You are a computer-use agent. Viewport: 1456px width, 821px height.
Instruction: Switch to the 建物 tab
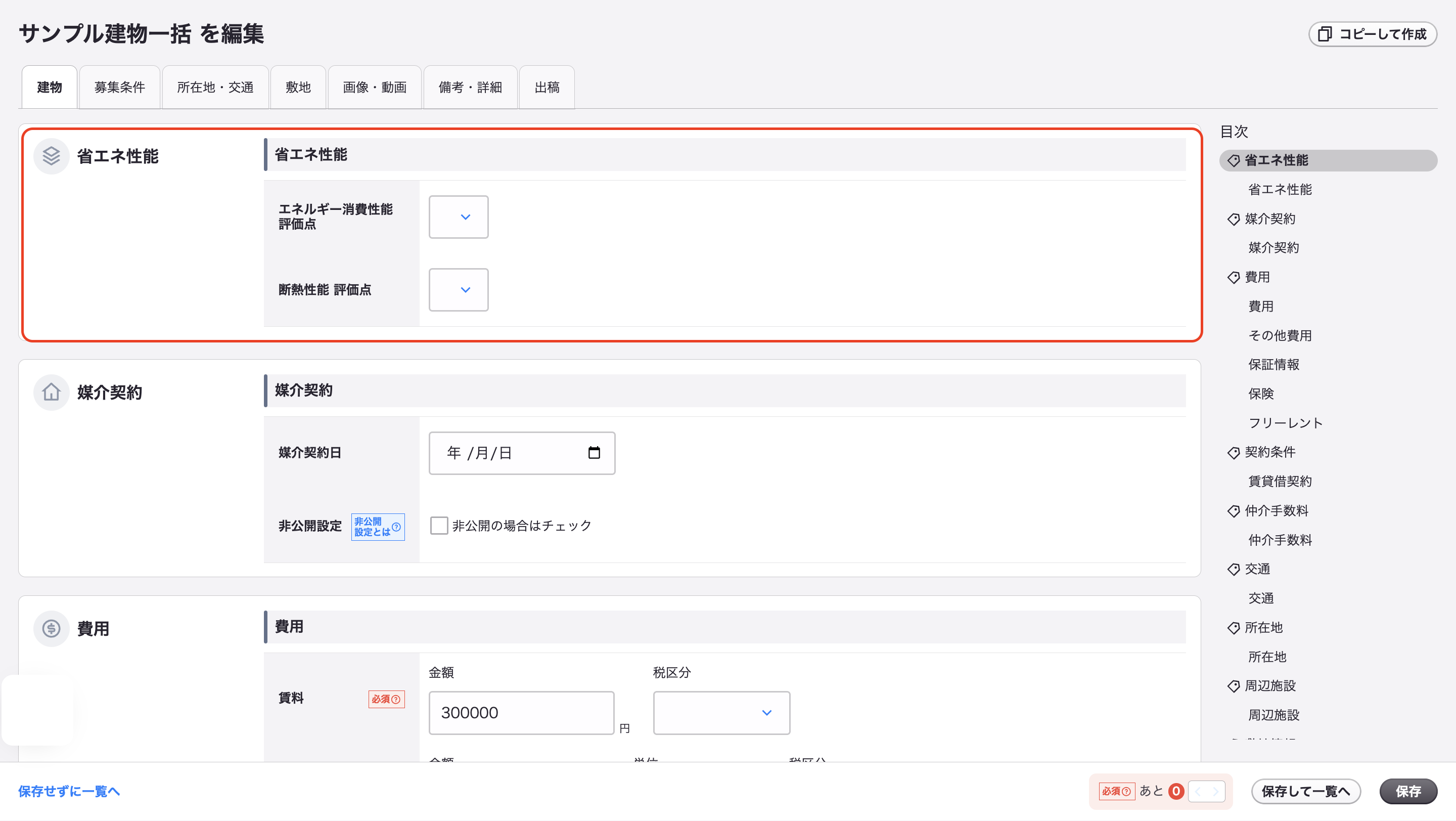49,87
